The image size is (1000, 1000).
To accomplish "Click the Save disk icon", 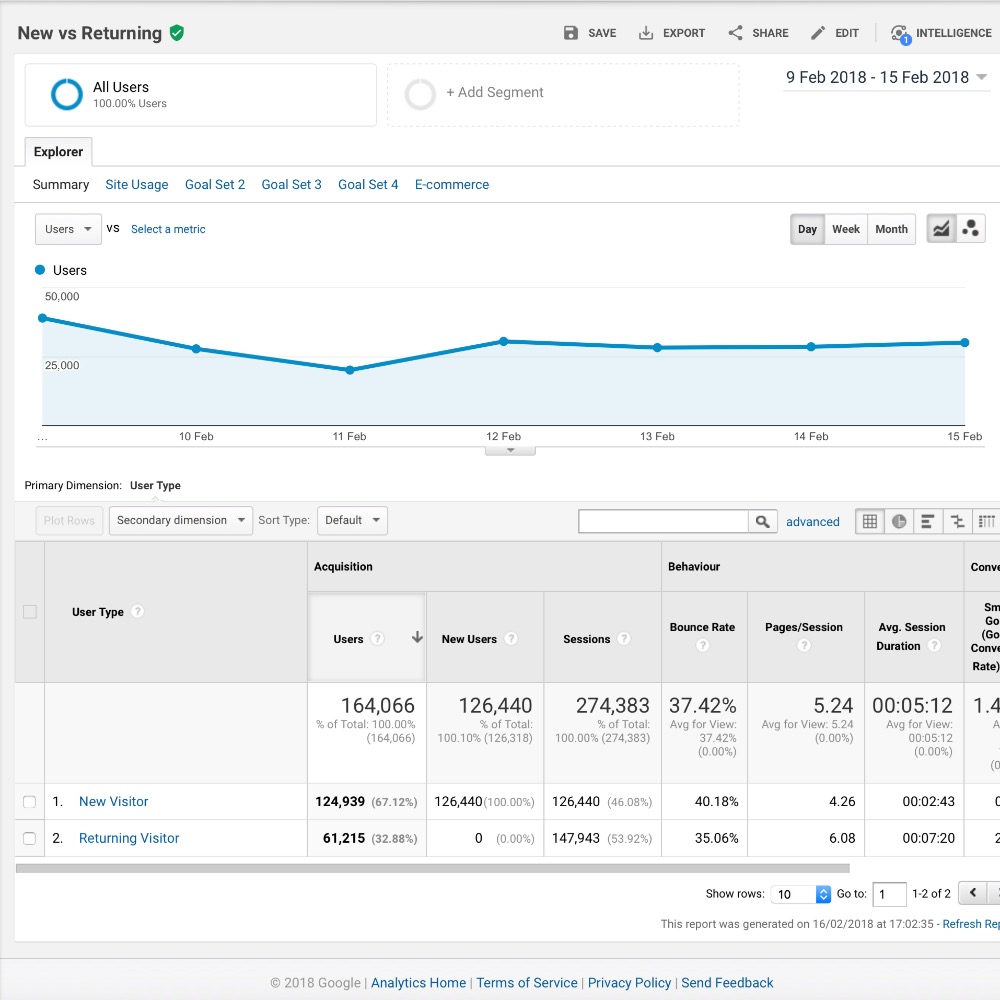I will 571,33.
